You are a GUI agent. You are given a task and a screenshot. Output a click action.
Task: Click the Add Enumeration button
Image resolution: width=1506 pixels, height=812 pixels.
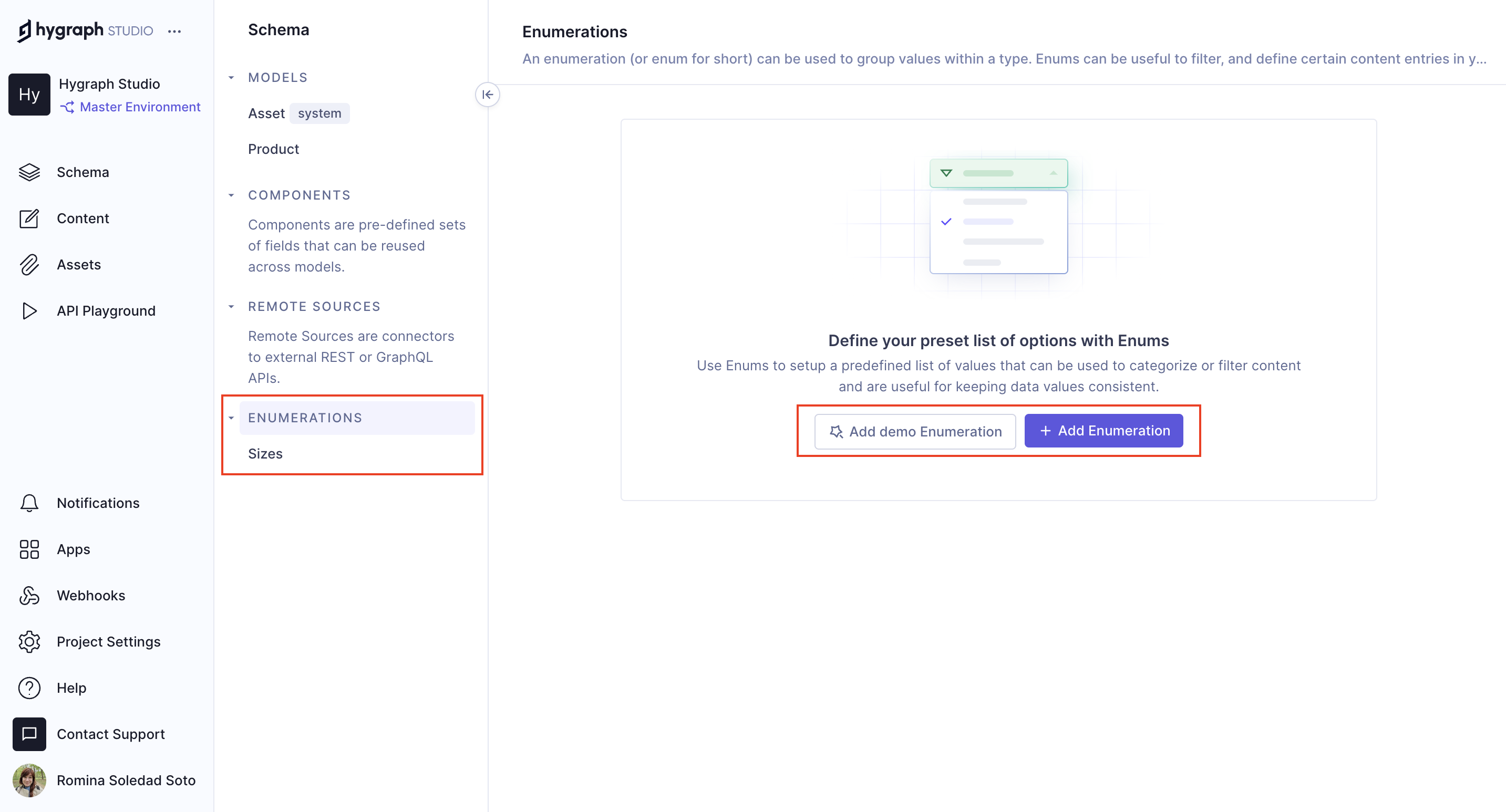(1103, 431)
